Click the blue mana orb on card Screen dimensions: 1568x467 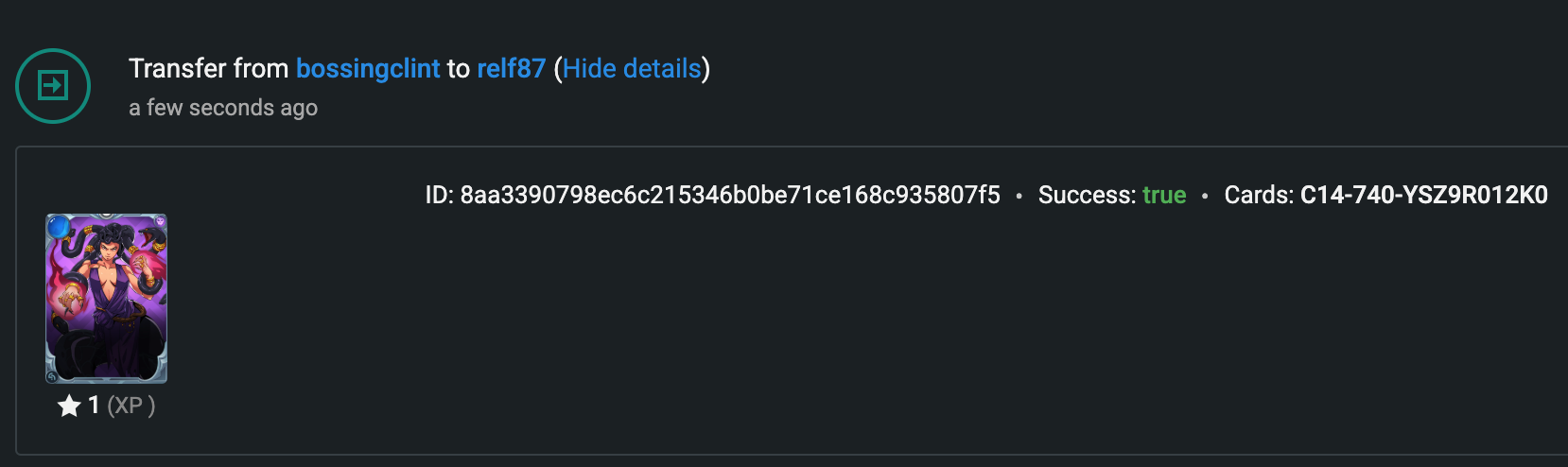coord(60,227)
